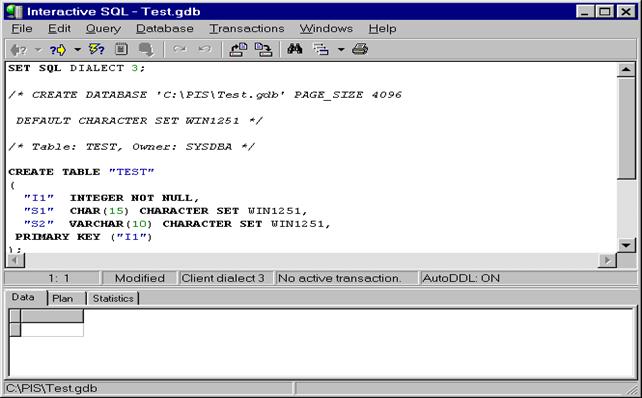Click the printer icon in toolbar
Viewport: 642px width, 398px height.
[x=360, y=50]
